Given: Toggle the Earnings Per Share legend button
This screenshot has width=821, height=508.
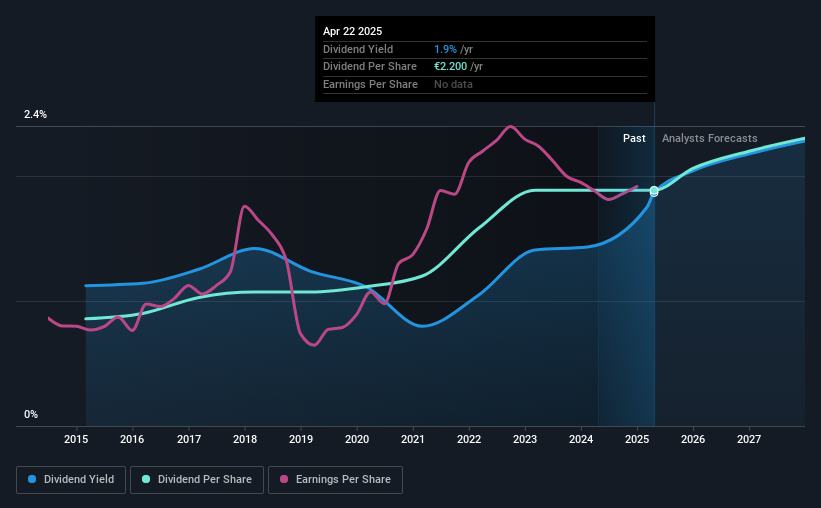Looking at the screenshot, I should (335, 480).
